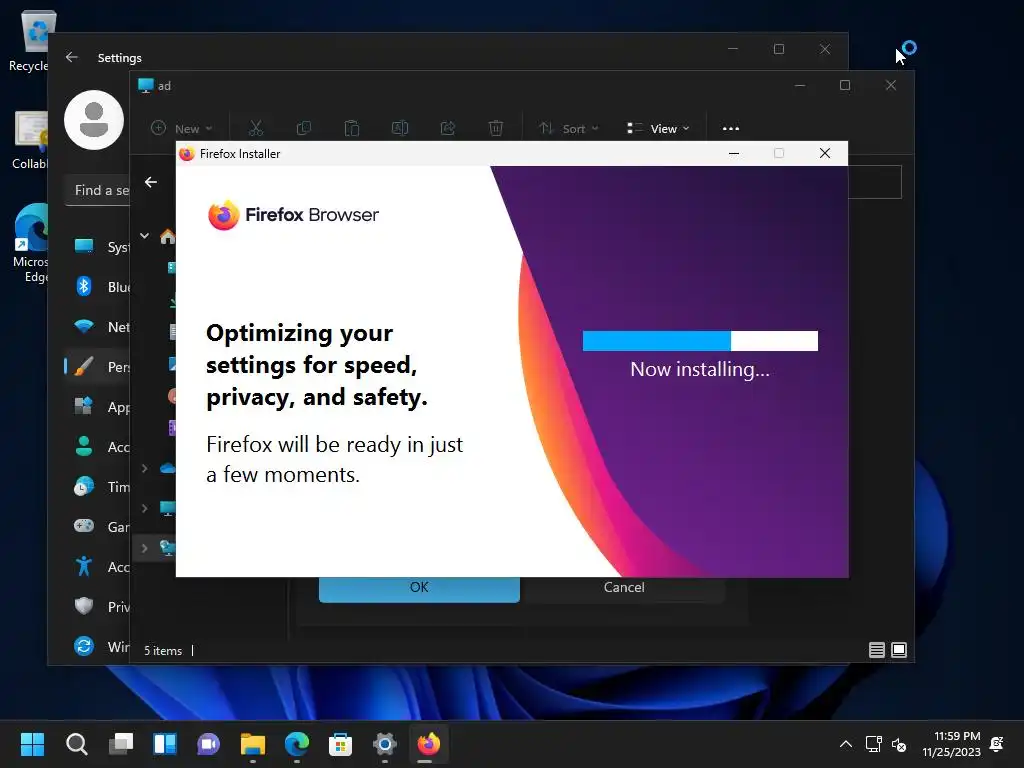Open taskbar Search
The image size is (1024, 768).
coord(76,744)
